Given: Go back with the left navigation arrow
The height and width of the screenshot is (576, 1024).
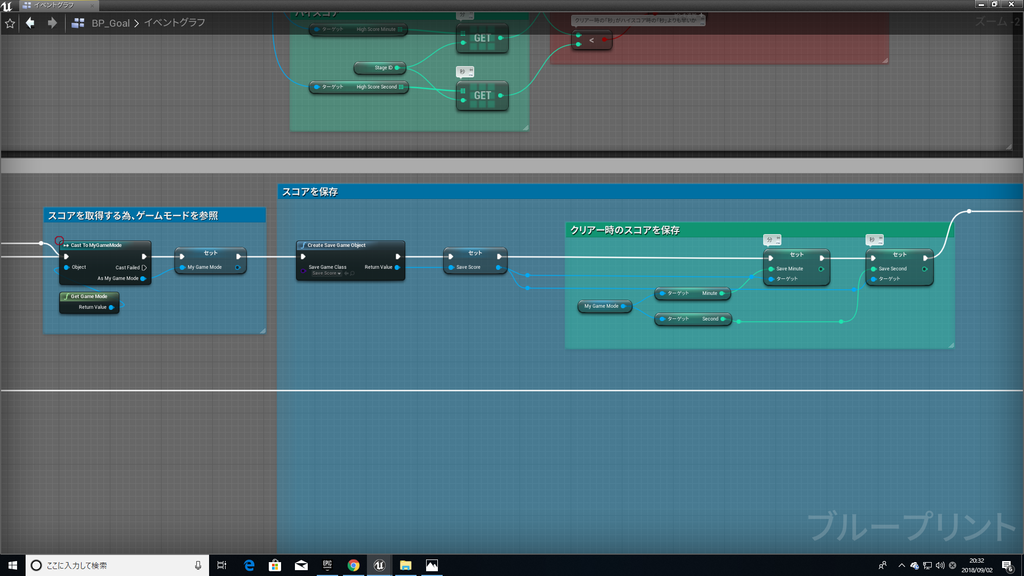Looking at the screenshot, I should coord(30,23).
